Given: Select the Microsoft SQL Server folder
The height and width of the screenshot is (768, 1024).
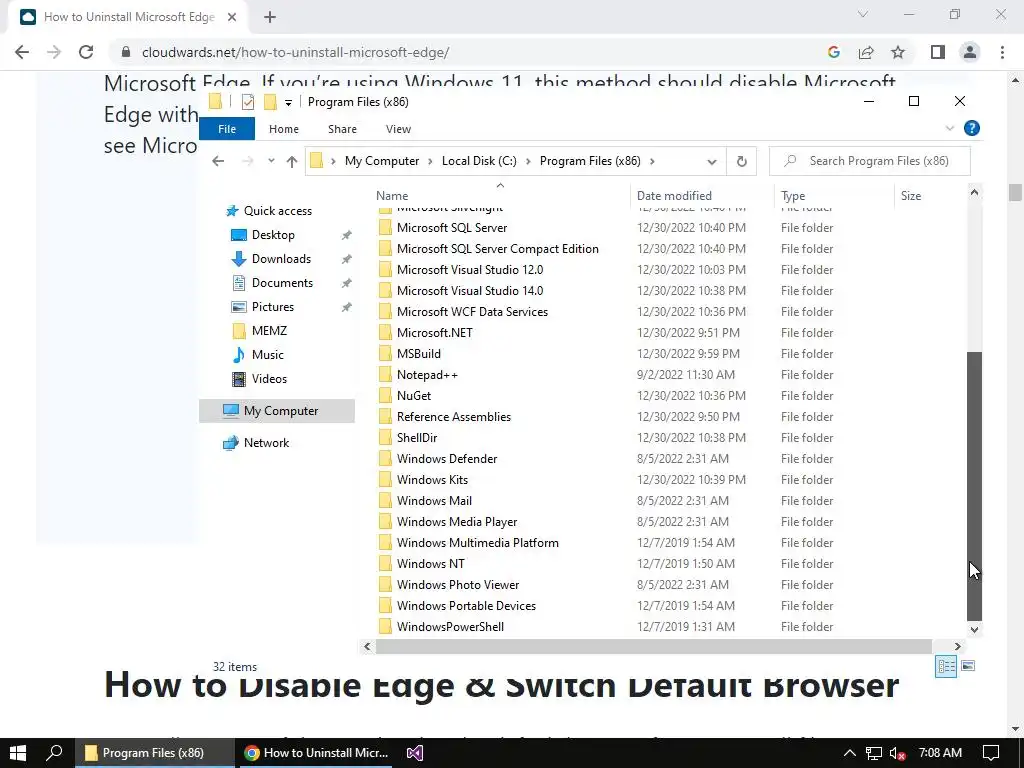Looking at the screenshot, I should [x=452, y=228].
